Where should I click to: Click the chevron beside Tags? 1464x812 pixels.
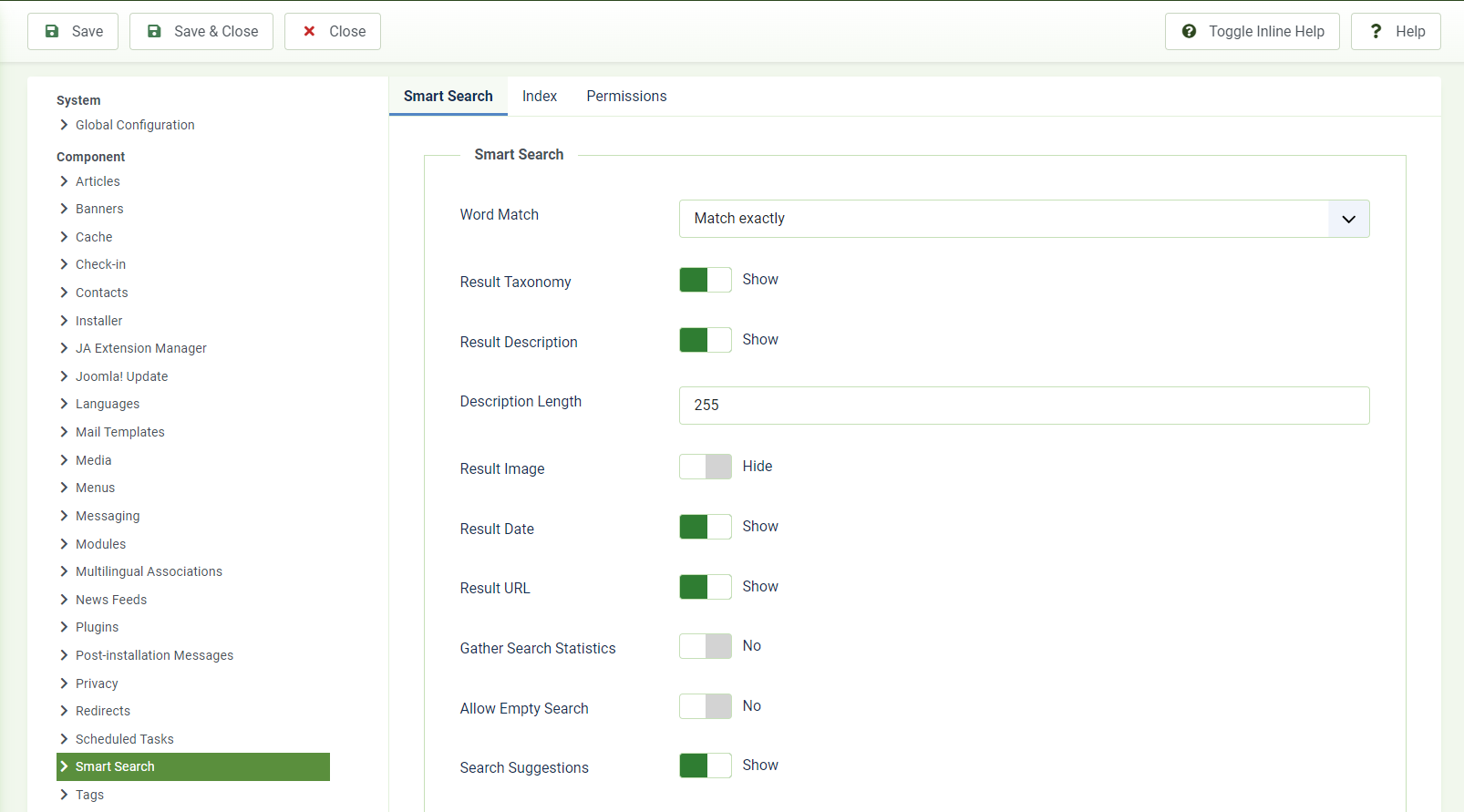[64, 795]
